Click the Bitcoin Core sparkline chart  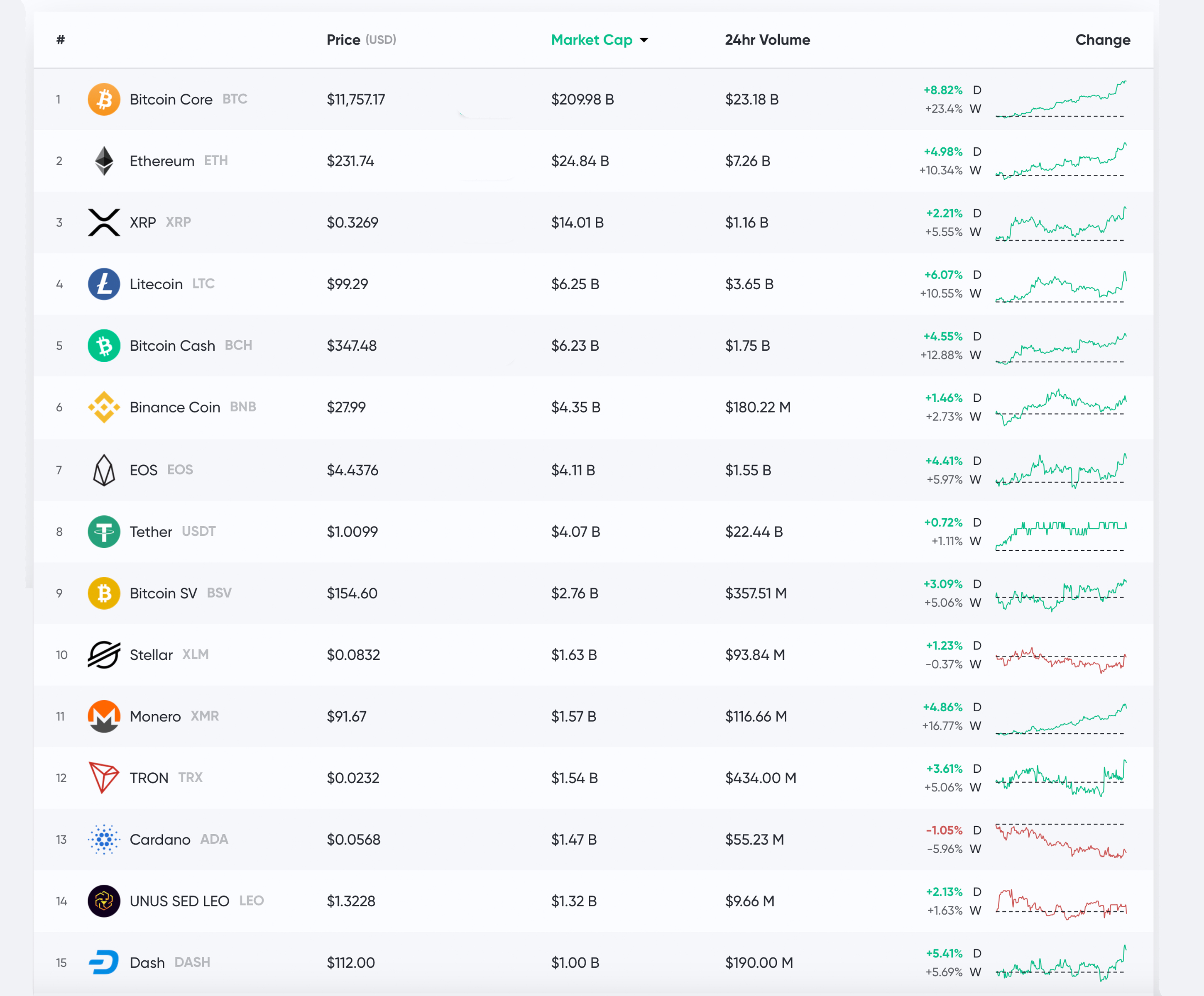[1061, 99]
